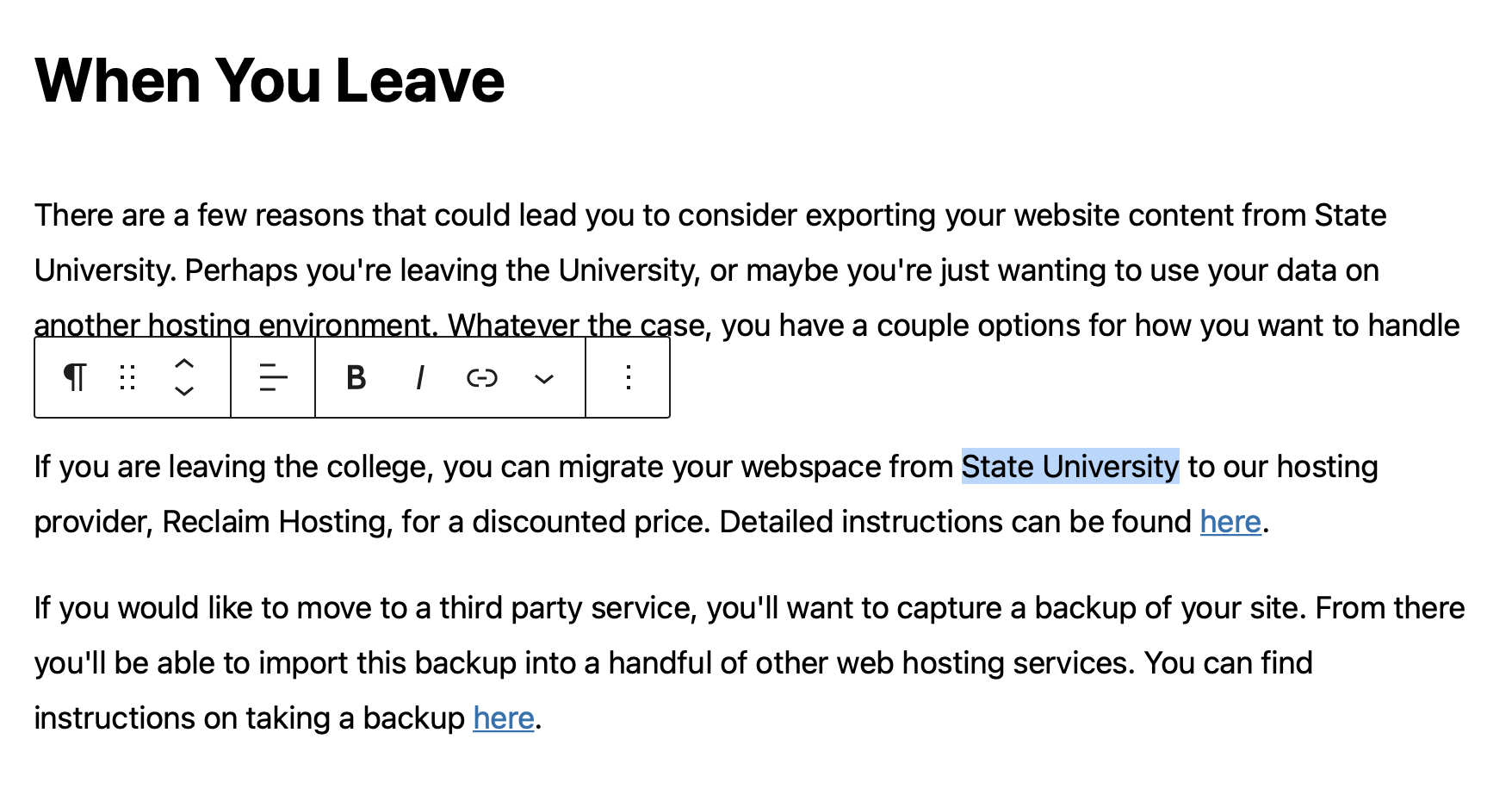This screenshot has width=1512, height=801.
Task: Click in the third-party service paragraph
Action: [x=749, y=662]
